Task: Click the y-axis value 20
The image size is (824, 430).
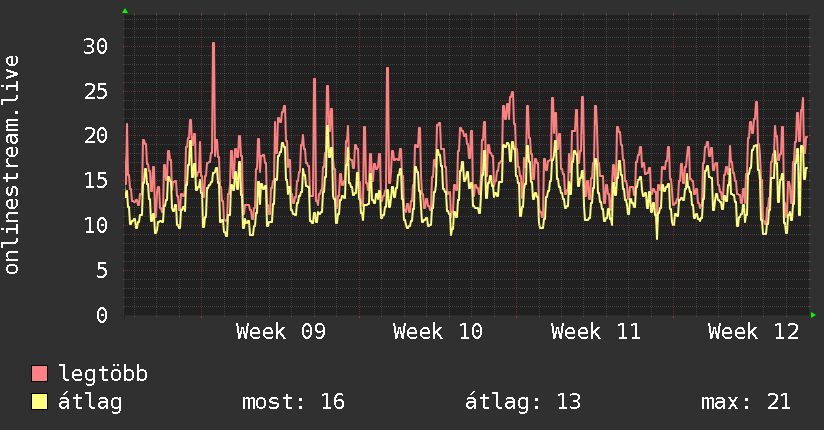Action: [96, 136]
